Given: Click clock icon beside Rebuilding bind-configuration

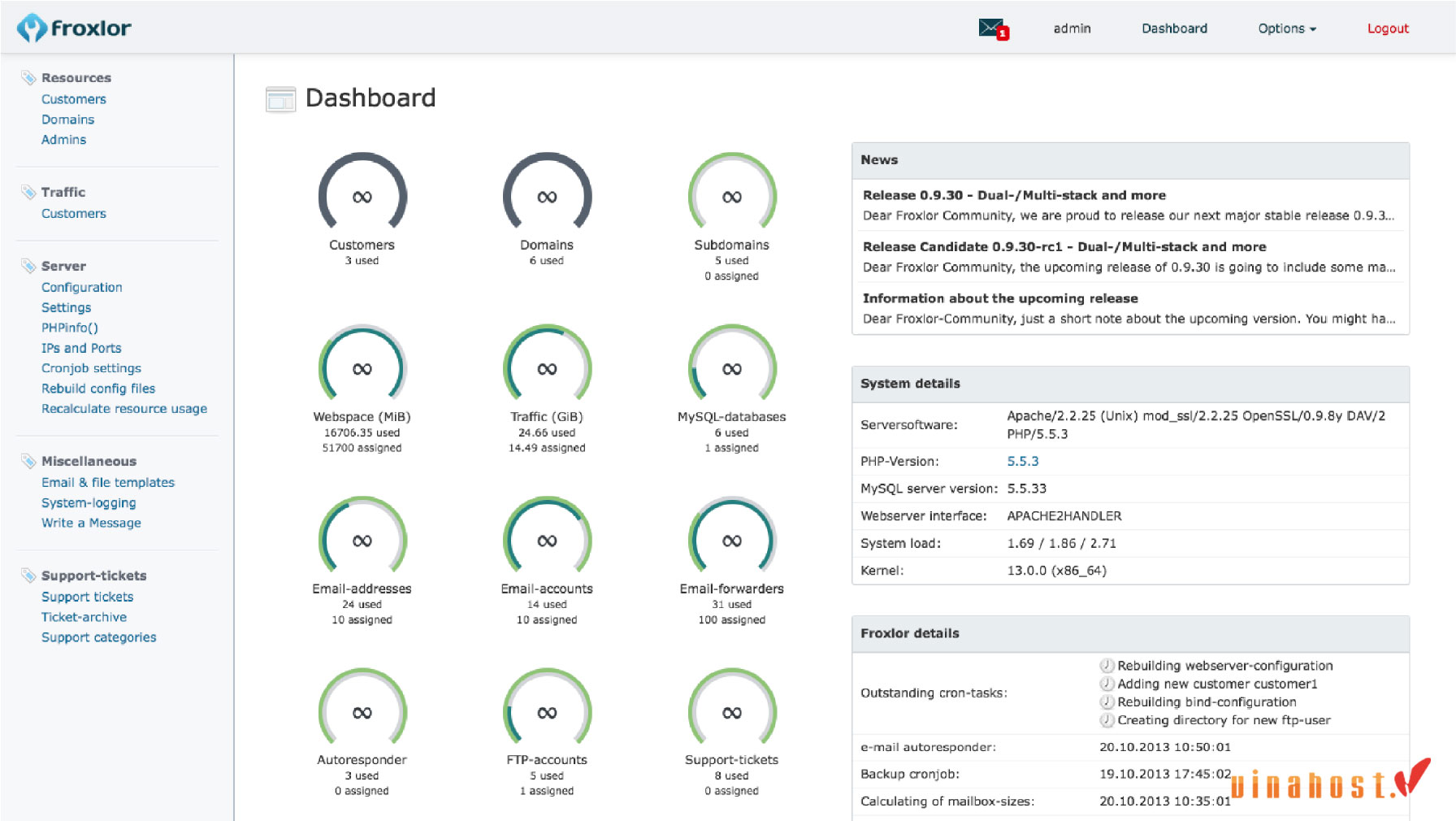Looking at the screenshot, I should [x=1107, y=702].
